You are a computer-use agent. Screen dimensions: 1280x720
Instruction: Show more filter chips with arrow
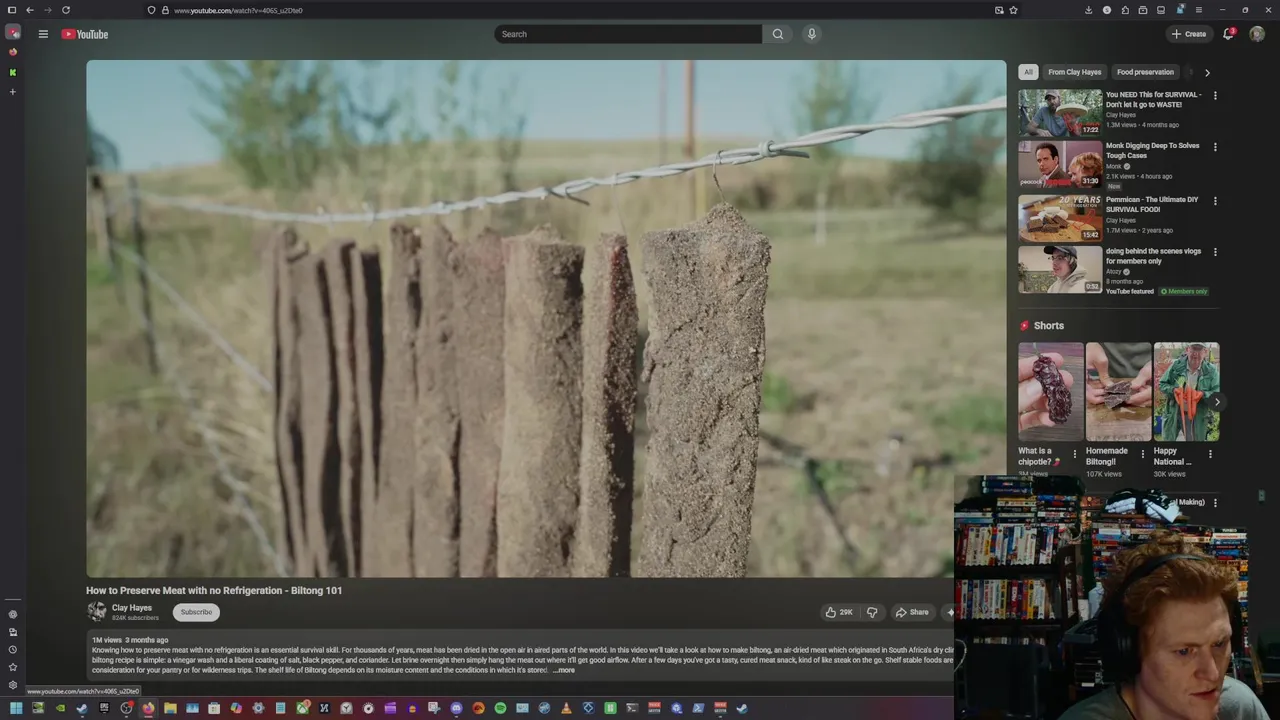[x=1207, y=72]
